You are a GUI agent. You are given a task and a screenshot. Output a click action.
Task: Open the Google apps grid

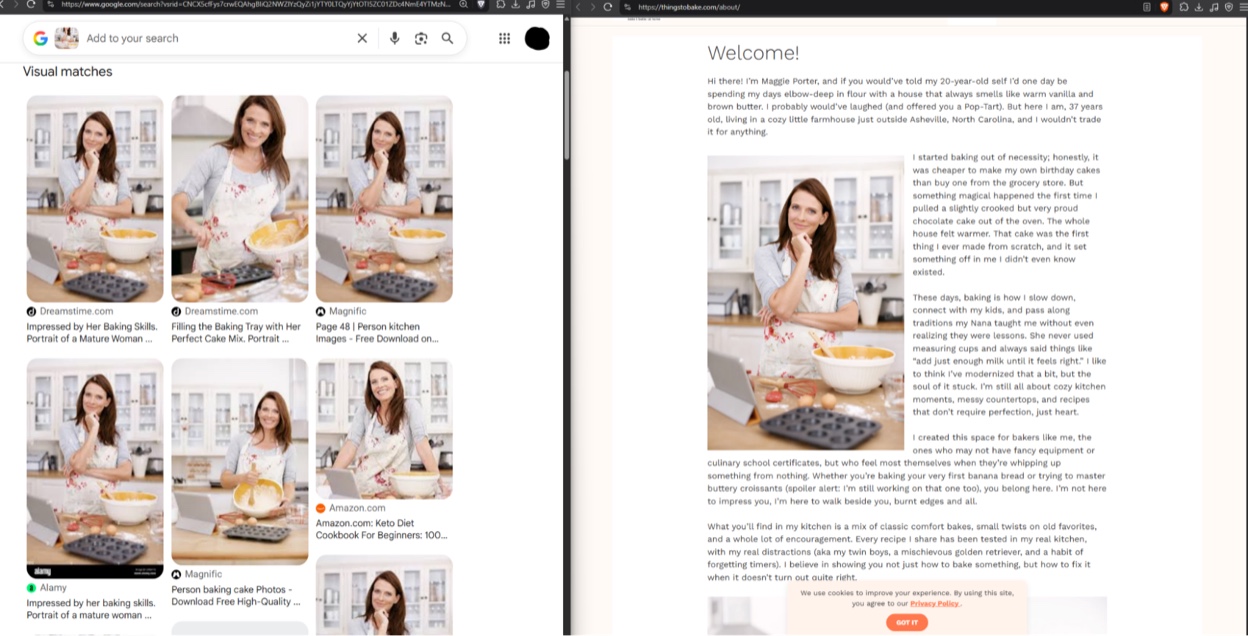(x=504, y=38)
